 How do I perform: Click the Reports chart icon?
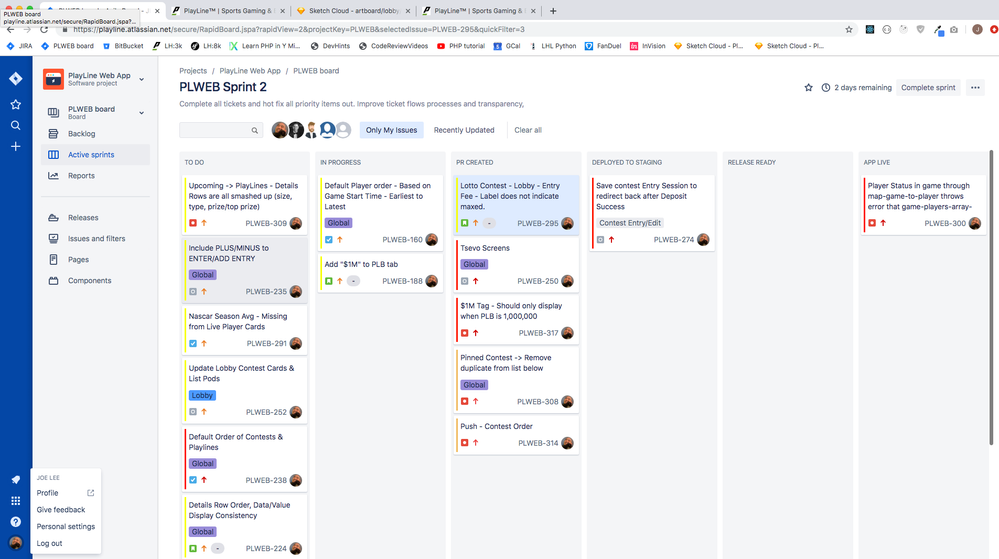54,176
